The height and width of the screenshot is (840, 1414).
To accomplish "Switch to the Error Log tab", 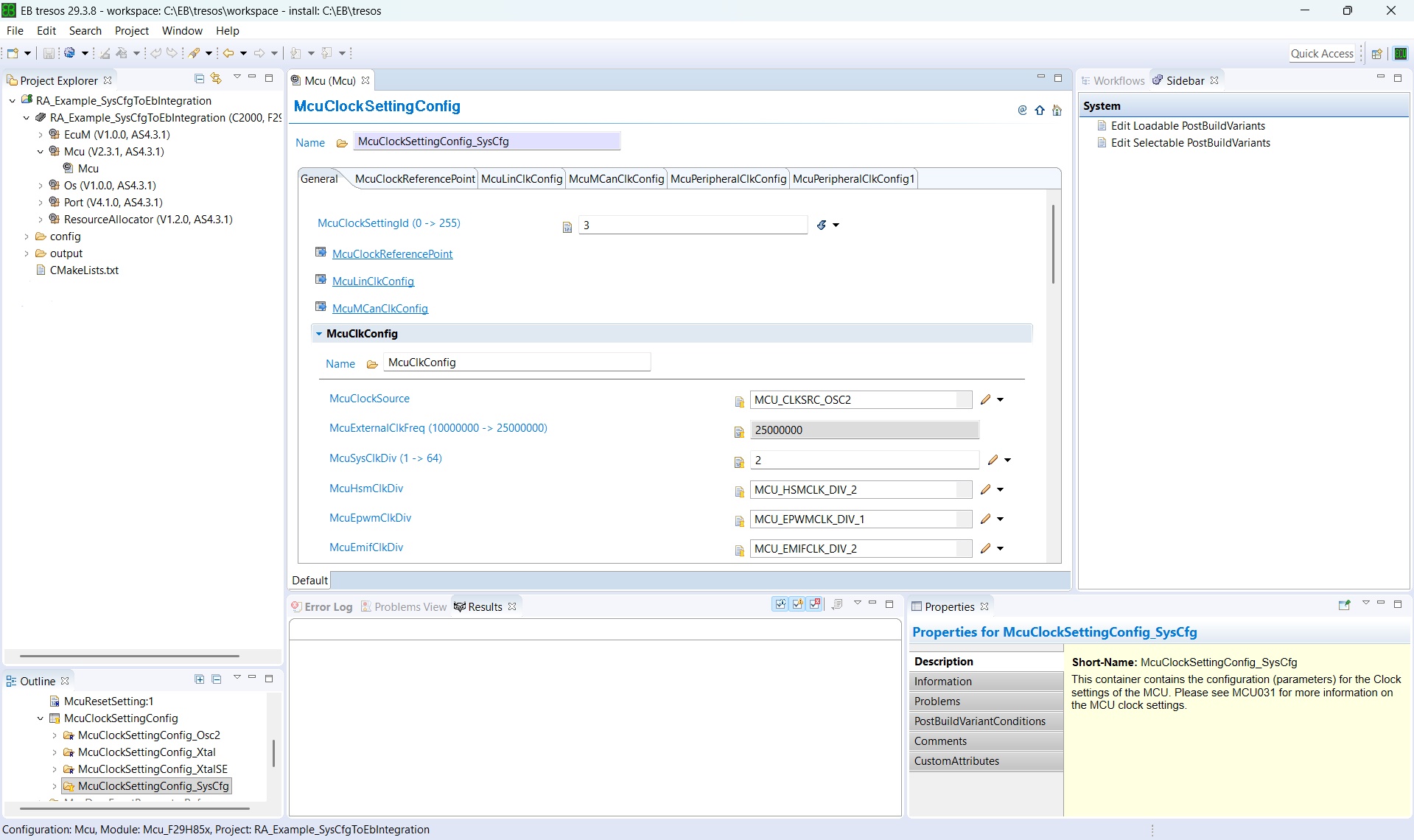I will click(322, 606).
